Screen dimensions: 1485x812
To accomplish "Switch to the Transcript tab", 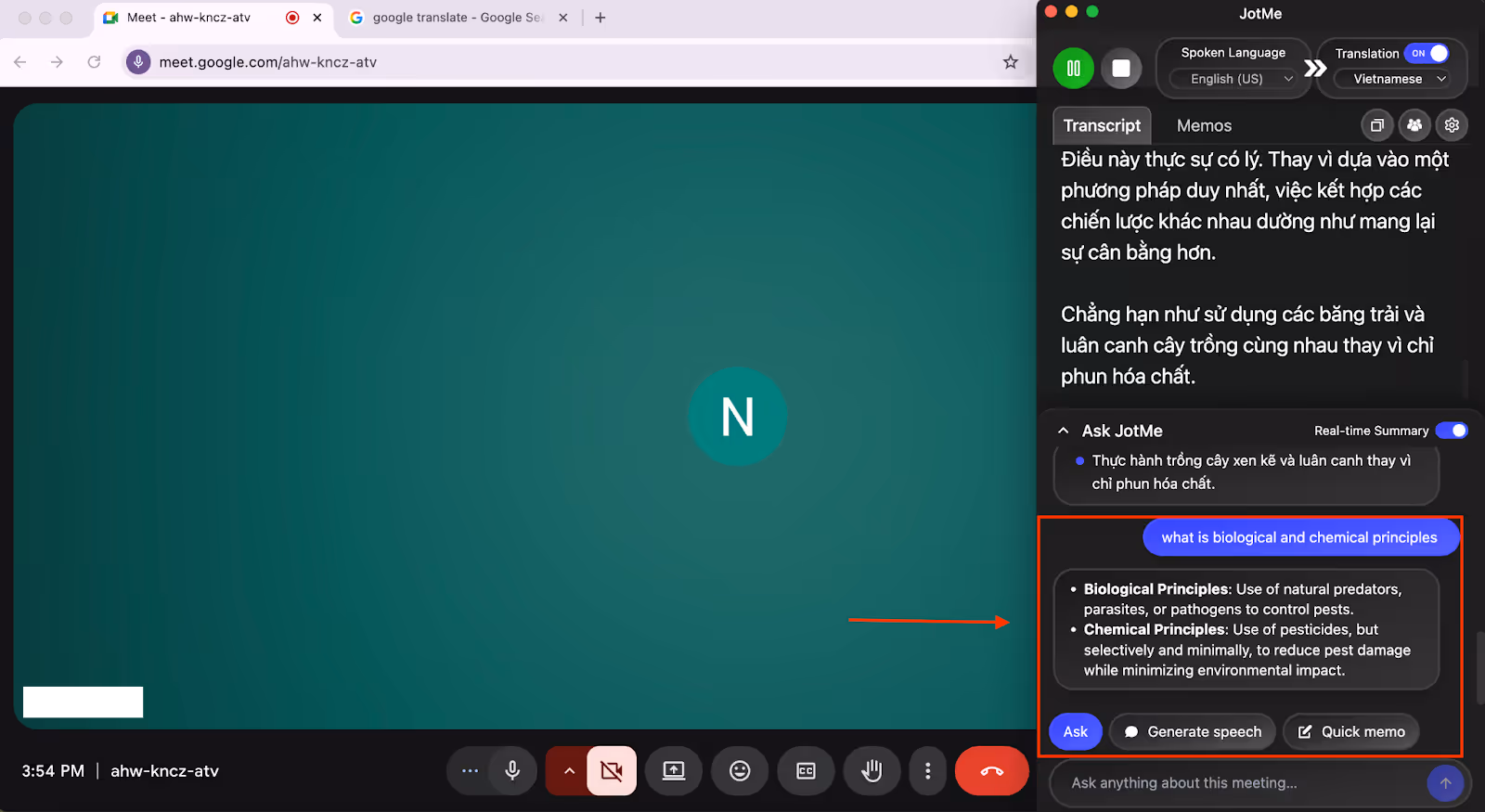I will click(1102, 125).
